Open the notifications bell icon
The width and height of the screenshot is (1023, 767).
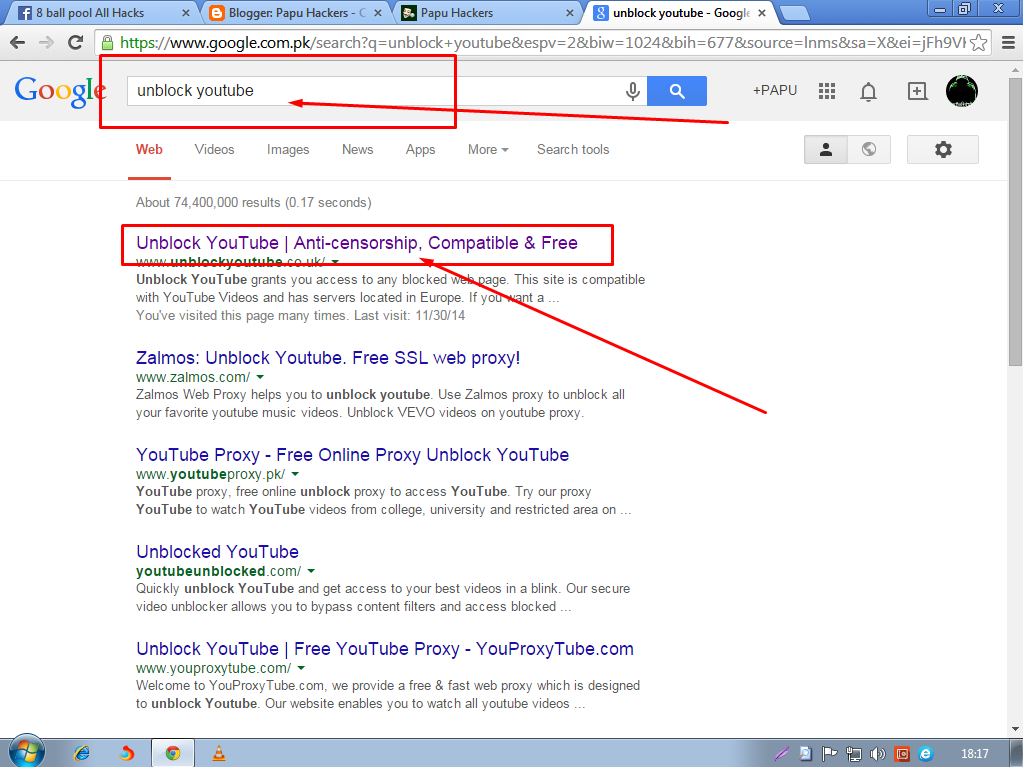click(868, 91)
